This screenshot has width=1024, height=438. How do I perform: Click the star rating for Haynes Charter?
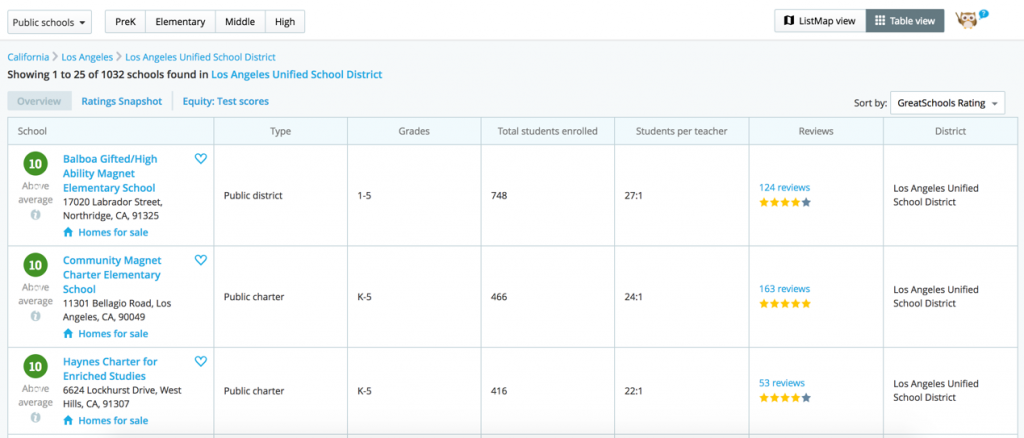point(784,398)
